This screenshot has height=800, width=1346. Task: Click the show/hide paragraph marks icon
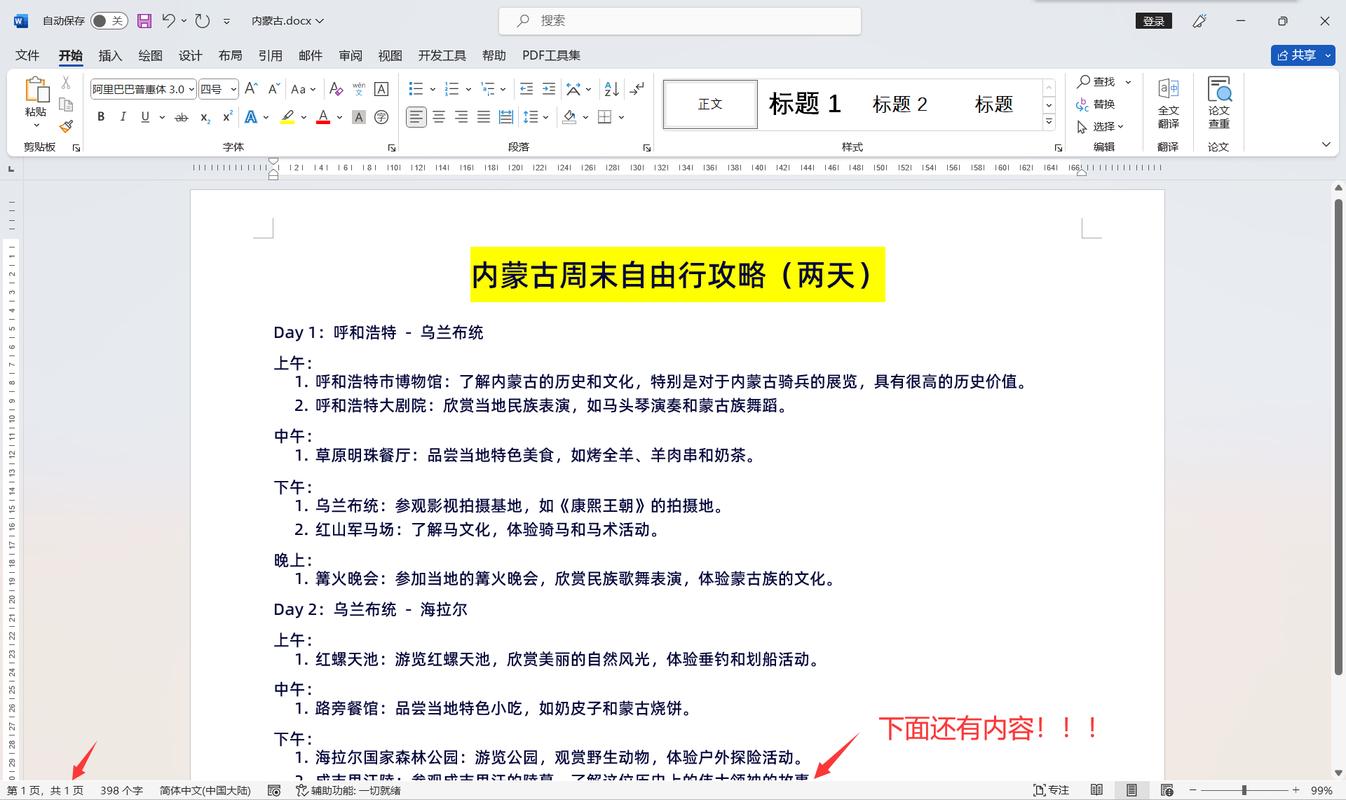click(x=637, y=89)
